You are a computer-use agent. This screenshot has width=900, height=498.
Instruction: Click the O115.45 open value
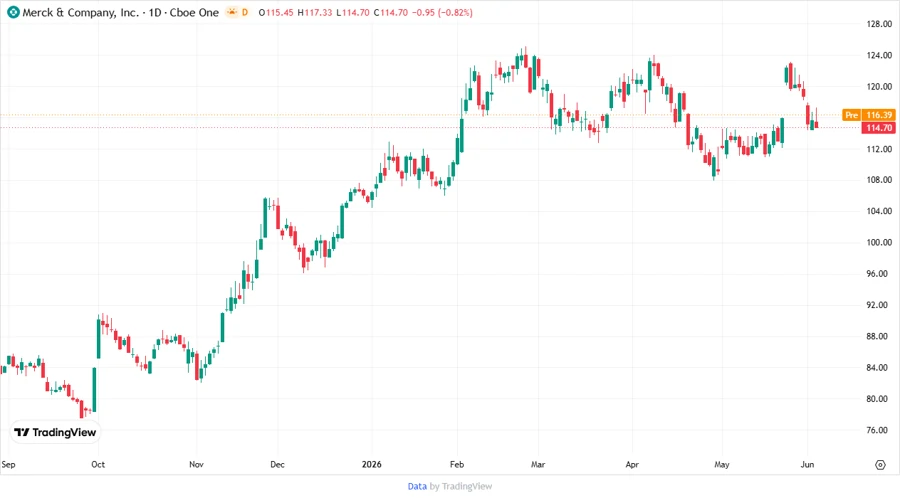(276, 13)
